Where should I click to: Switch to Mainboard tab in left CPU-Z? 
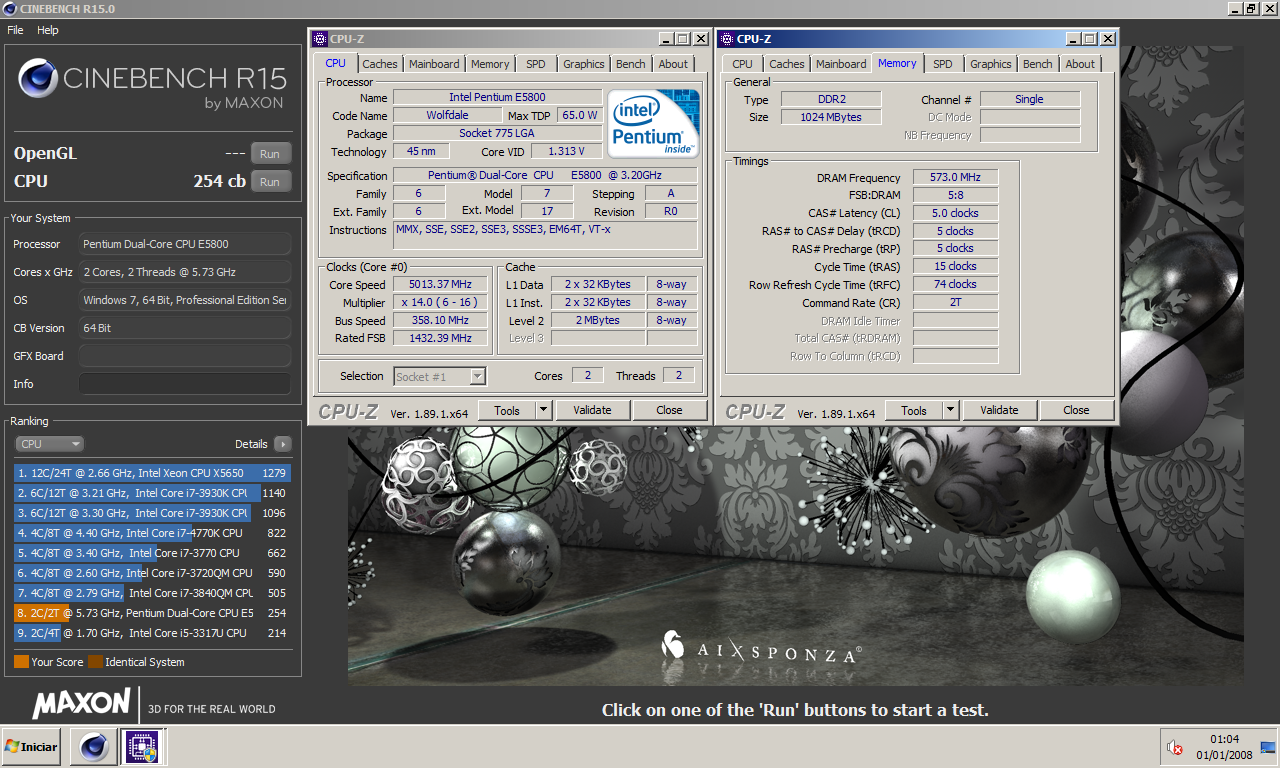pyautogui.click(x=434, y=64)
